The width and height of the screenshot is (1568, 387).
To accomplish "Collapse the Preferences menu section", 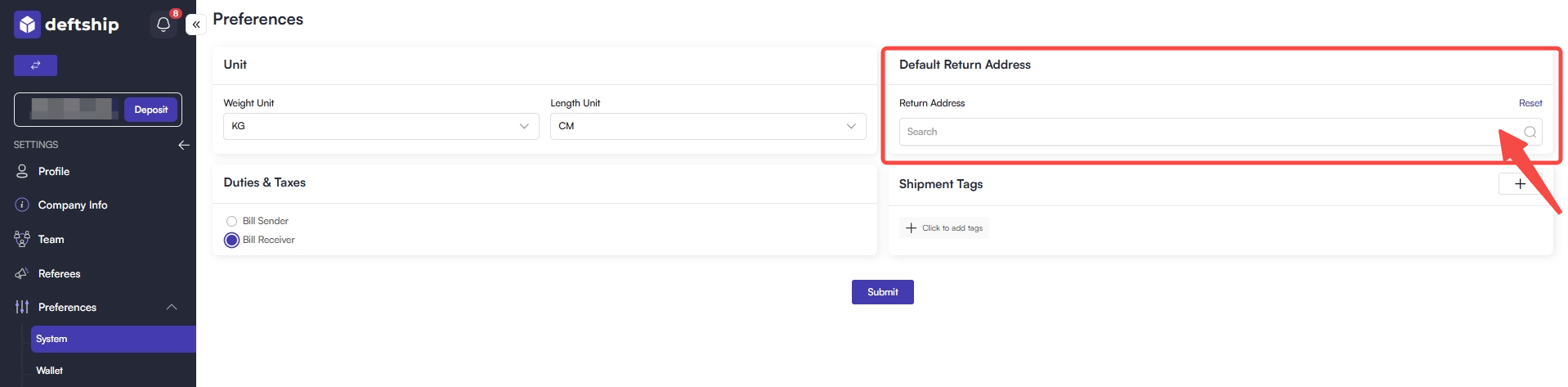I will coord(172,307).
